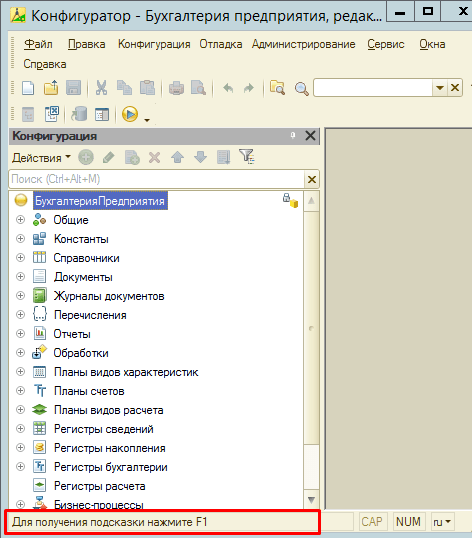Image resolution: width=472 pixels, height=538 pixels.
Task: Select the Регистры сведений item
Action: click(104, 429)
